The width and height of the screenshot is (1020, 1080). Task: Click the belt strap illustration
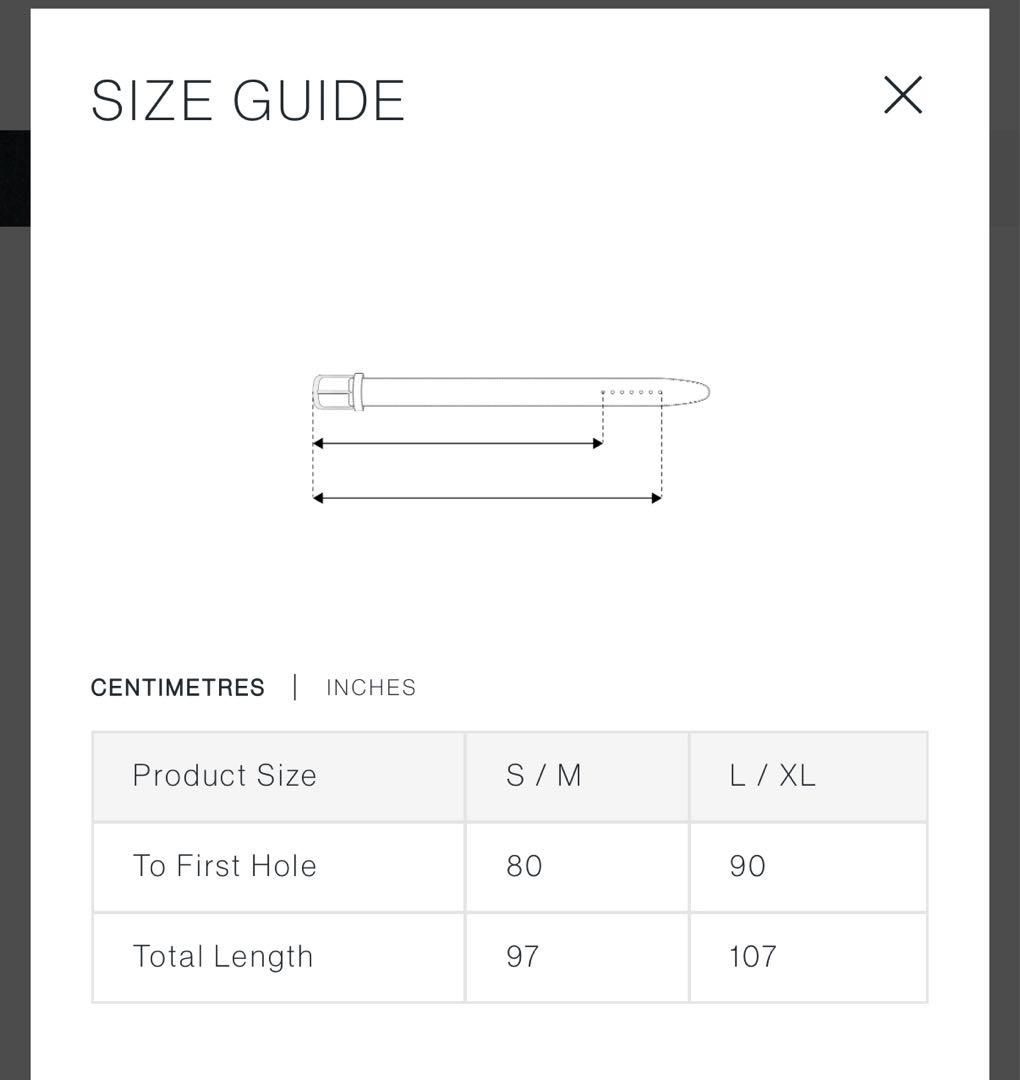point(480,392)
